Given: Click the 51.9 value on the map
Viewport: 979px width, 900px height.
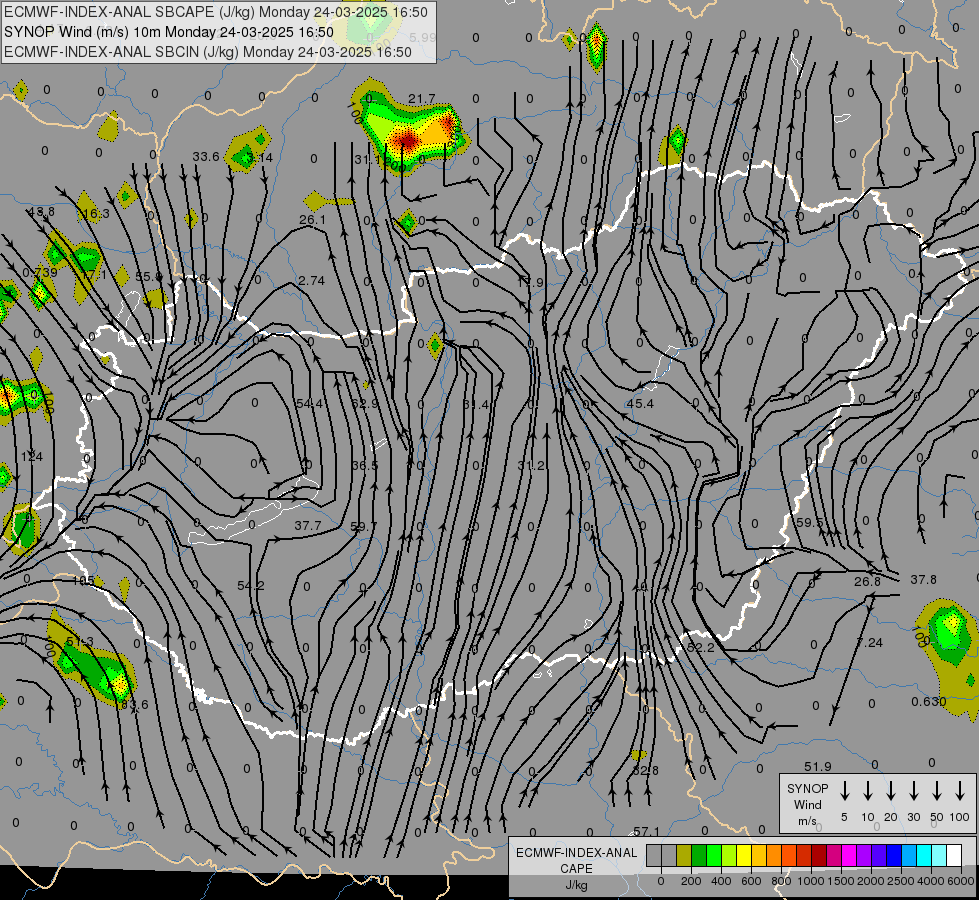Looking at the screenshot, I should [818, 766].
